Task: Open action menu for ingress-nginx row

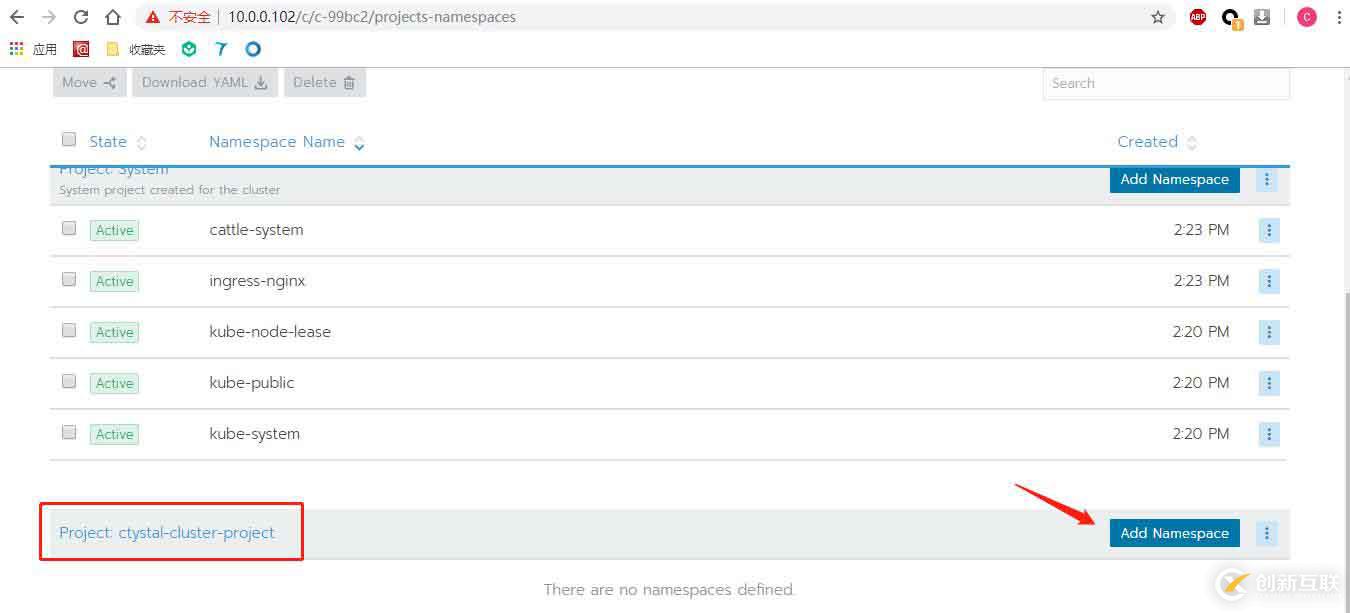Action: 1269,281
